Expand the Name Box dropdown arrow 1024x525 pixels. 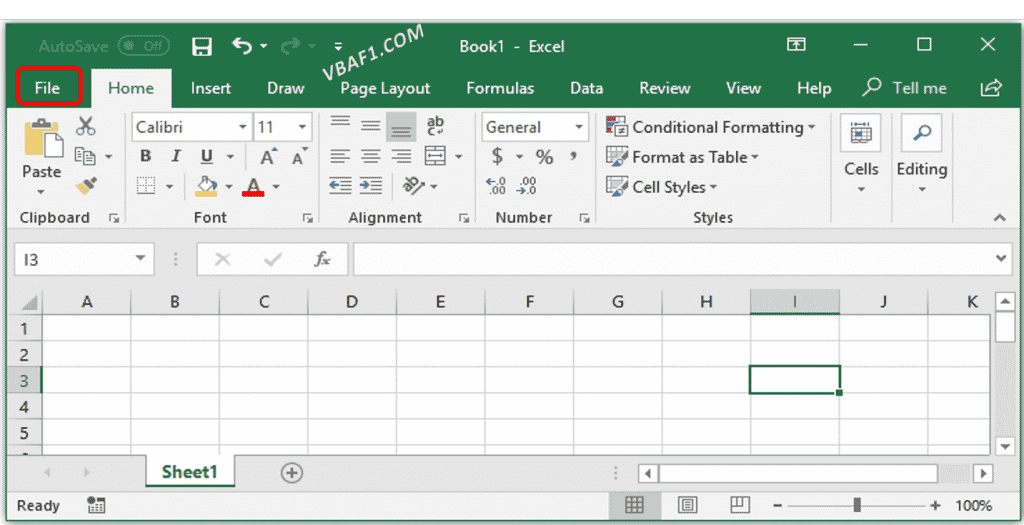tap(140, 260)
